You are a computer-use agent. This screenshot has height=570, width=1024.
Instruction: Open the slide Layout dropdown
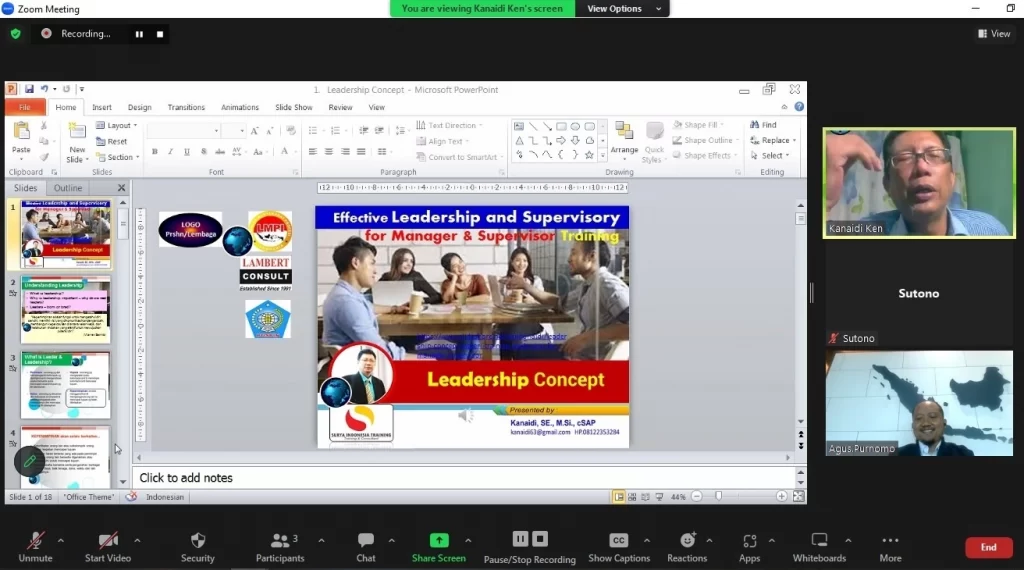coord(116,125)
